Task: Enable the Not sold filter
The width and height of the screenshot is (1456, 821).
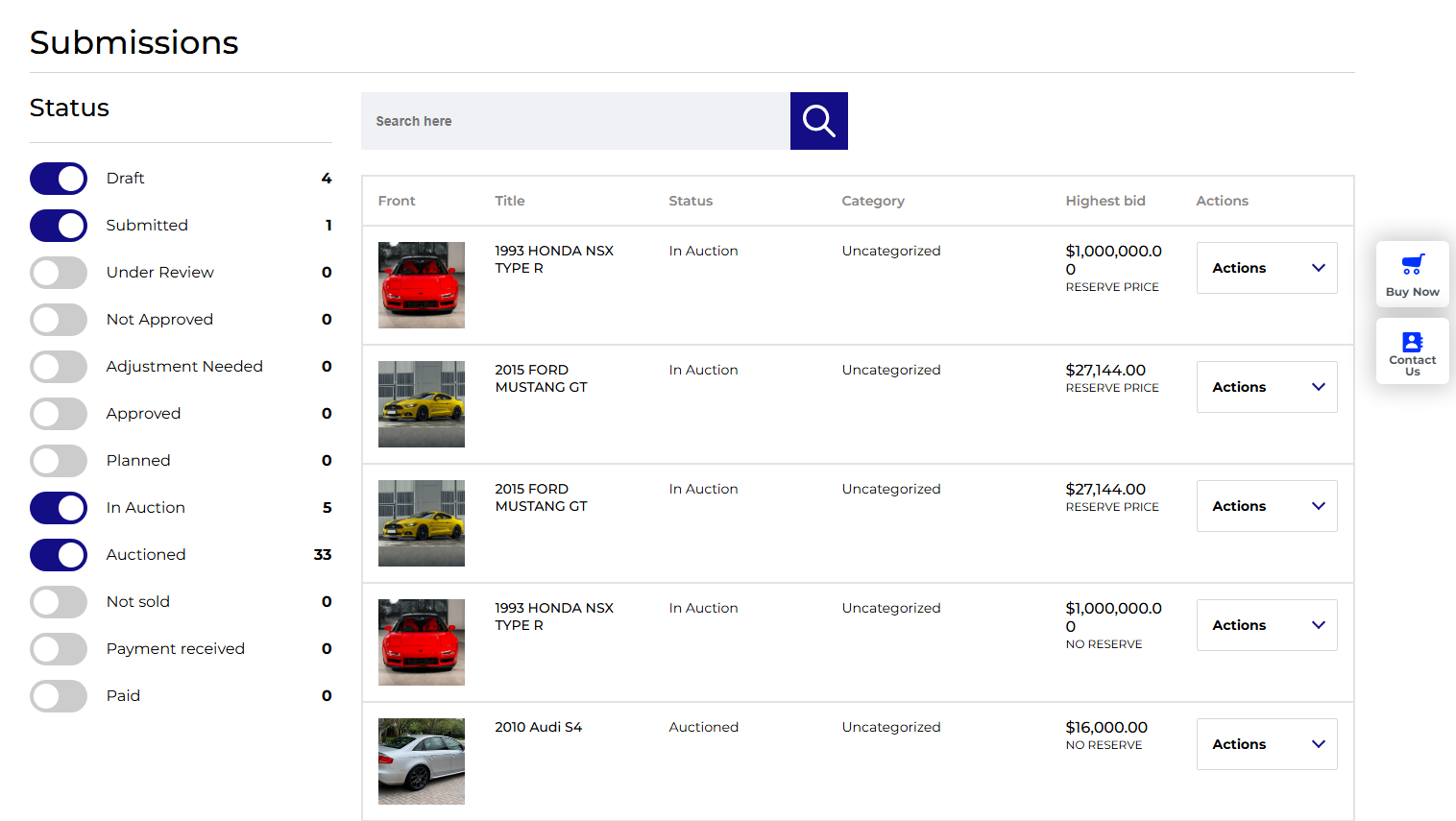Action: click(x=59, y=602)
